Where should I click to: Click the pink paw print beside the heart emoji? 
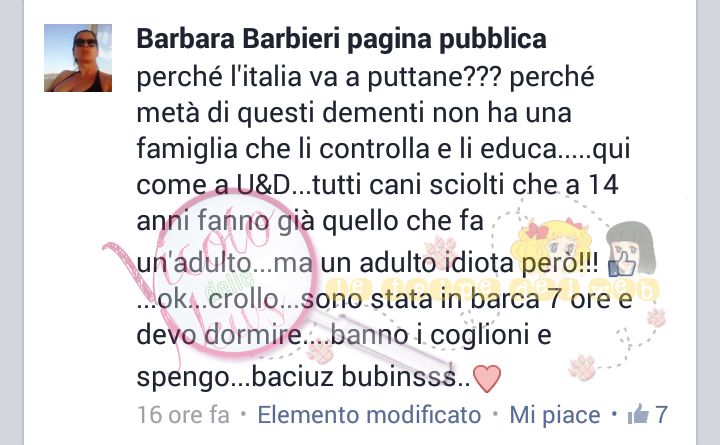click(x=582, y=367)
